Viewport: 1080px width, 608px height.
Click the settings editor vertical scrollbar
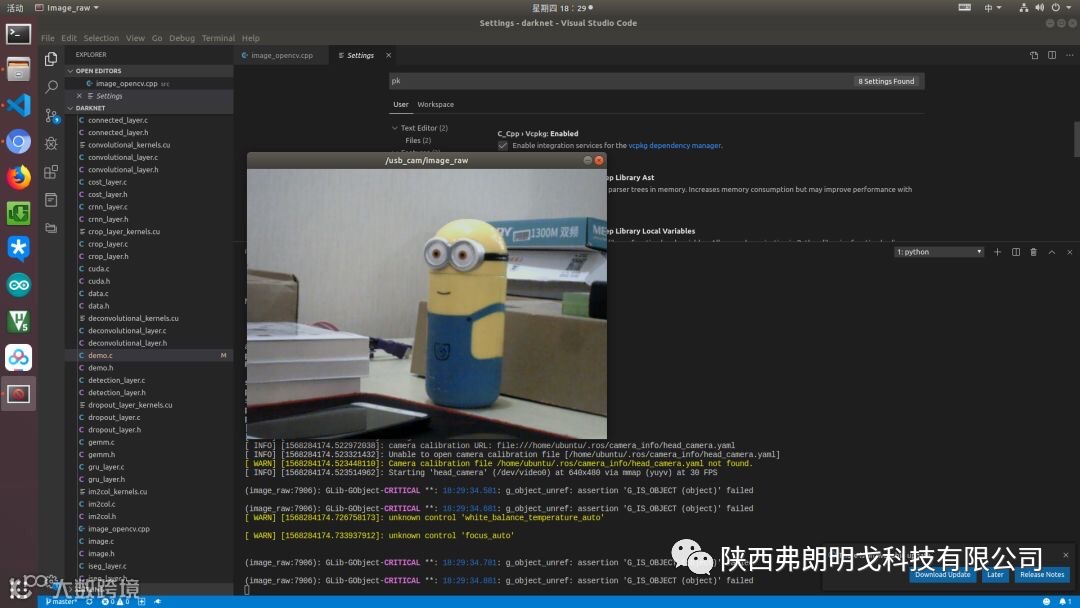pyautogui.click(x=1077, y=139)
